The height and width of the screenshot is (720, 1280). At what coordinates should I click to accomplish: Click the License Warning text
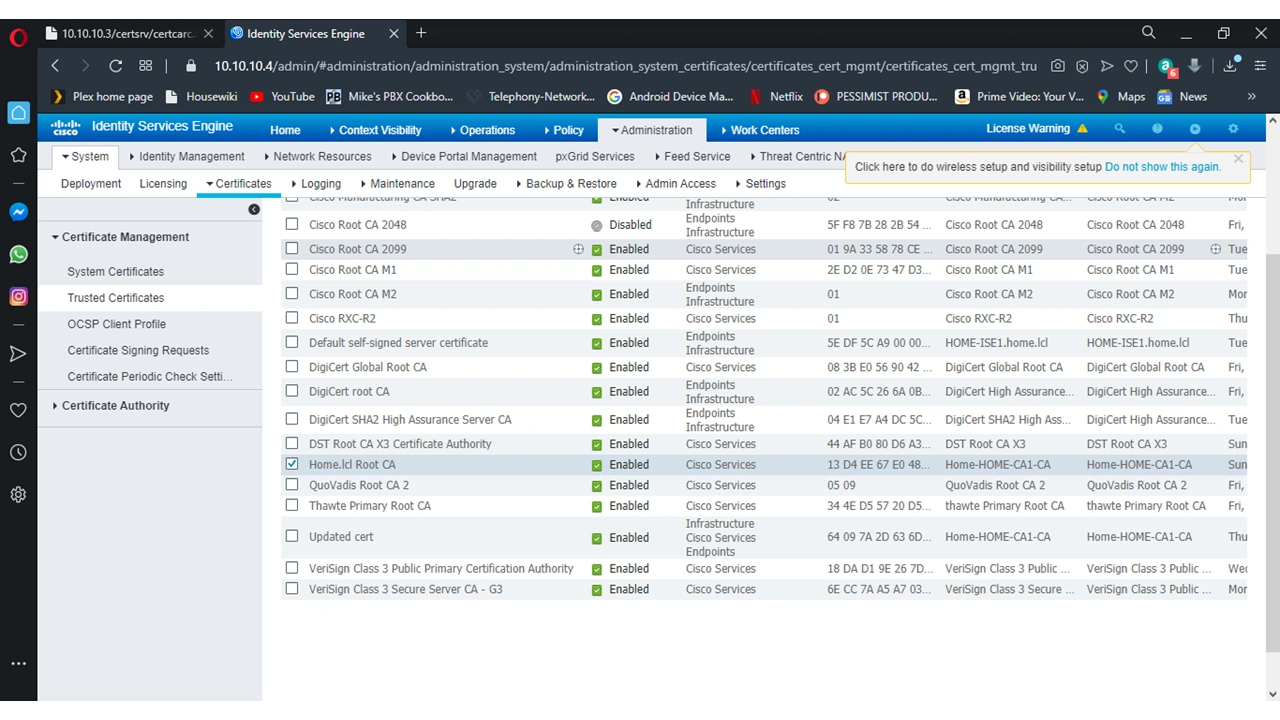click(x=1028, y=129)
